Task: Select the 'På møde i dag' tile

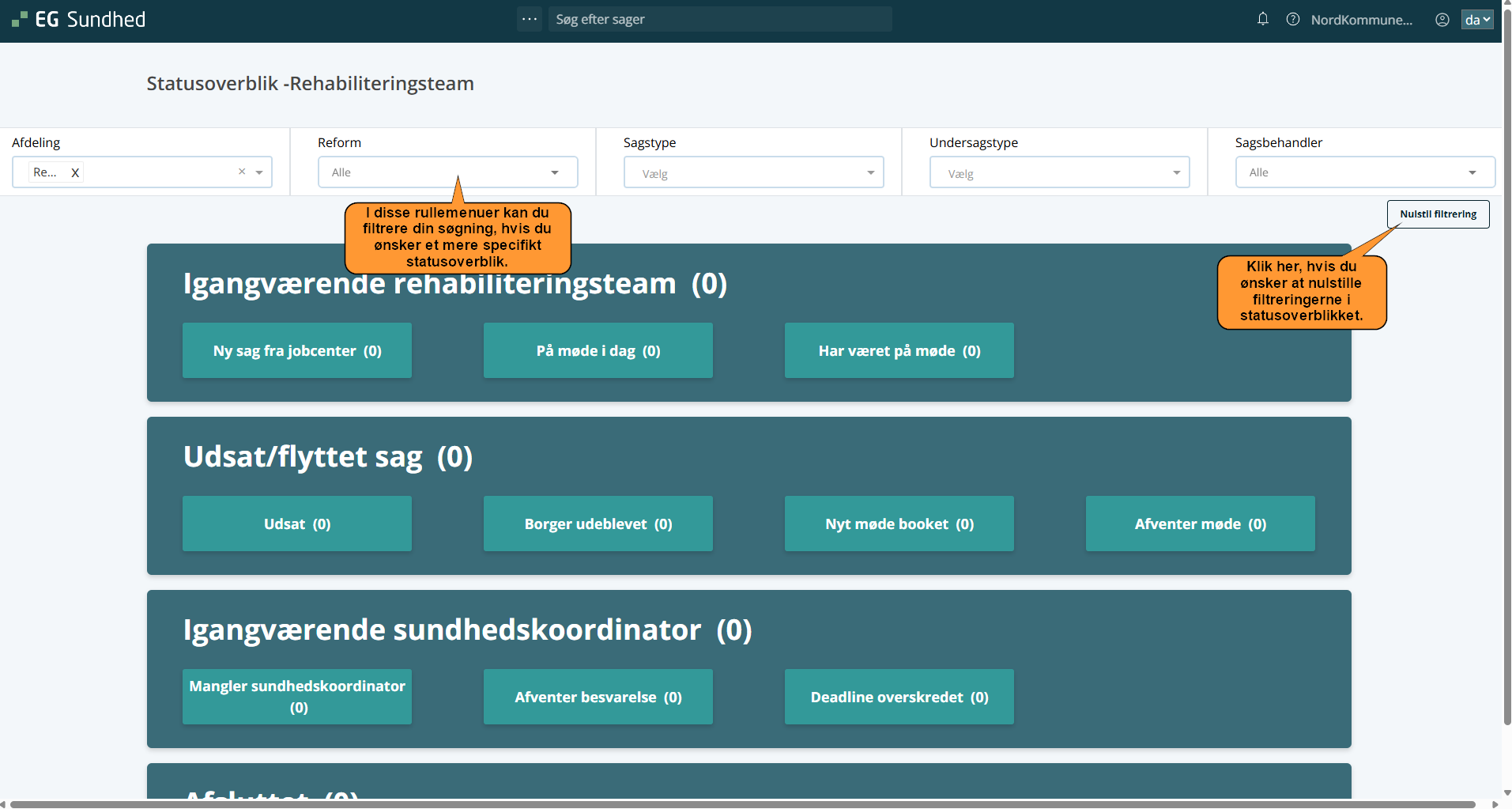Action: pyautogui.click(x=598, y=350)
